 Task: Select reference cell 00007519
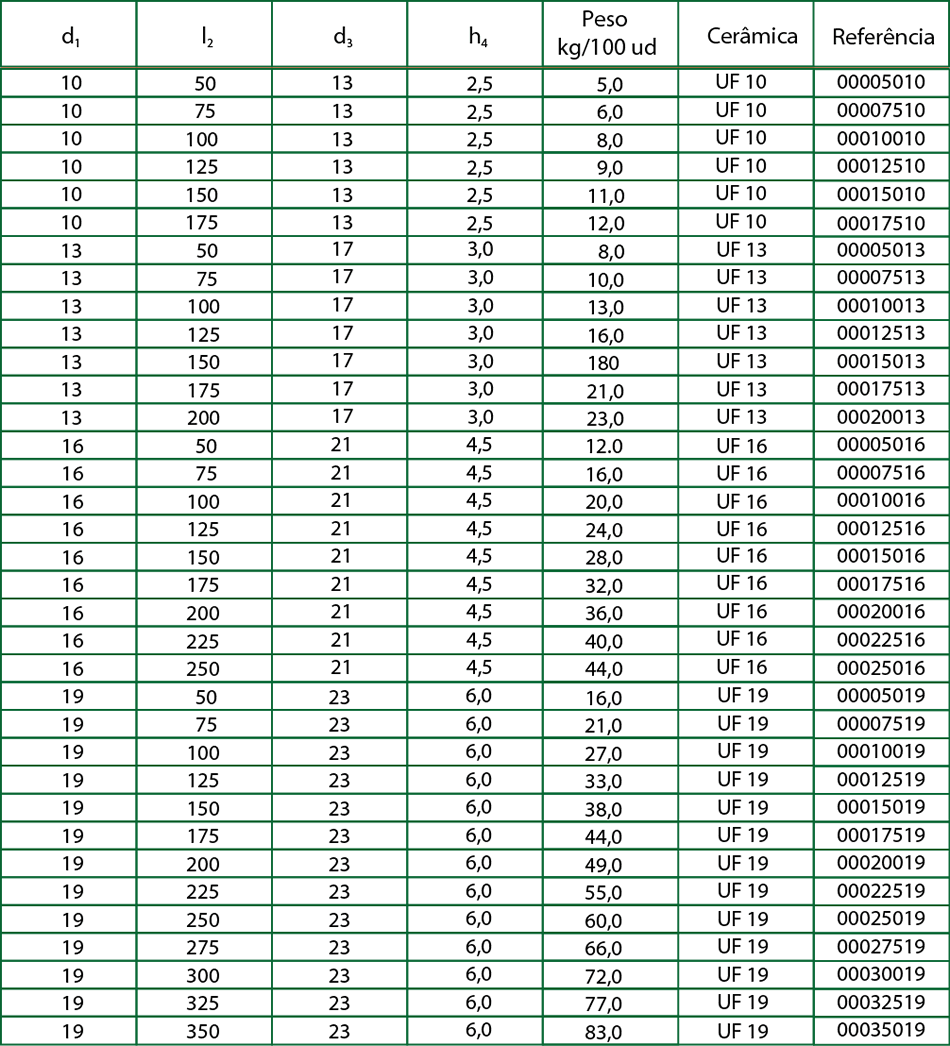click(x=881, y=724)
